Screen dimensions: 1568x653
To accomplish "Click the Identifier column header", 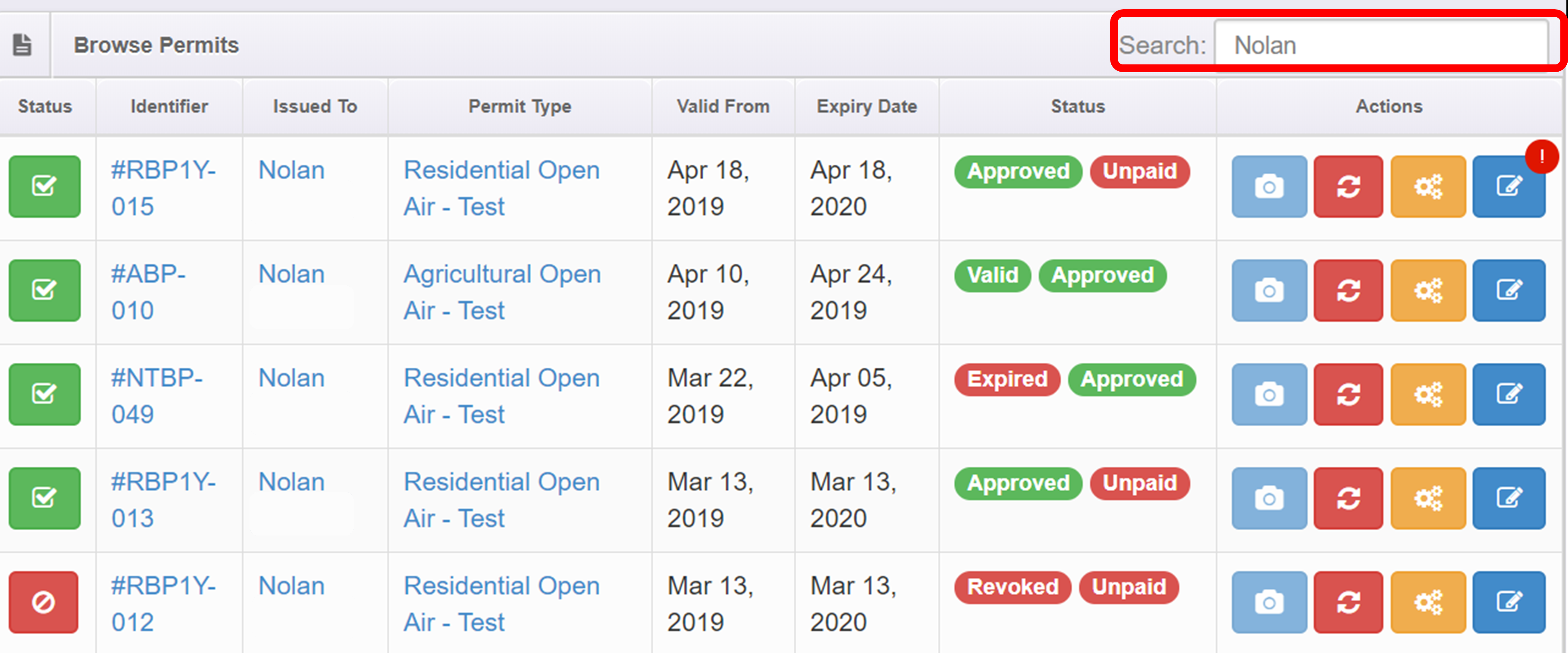I will (169, 107).
